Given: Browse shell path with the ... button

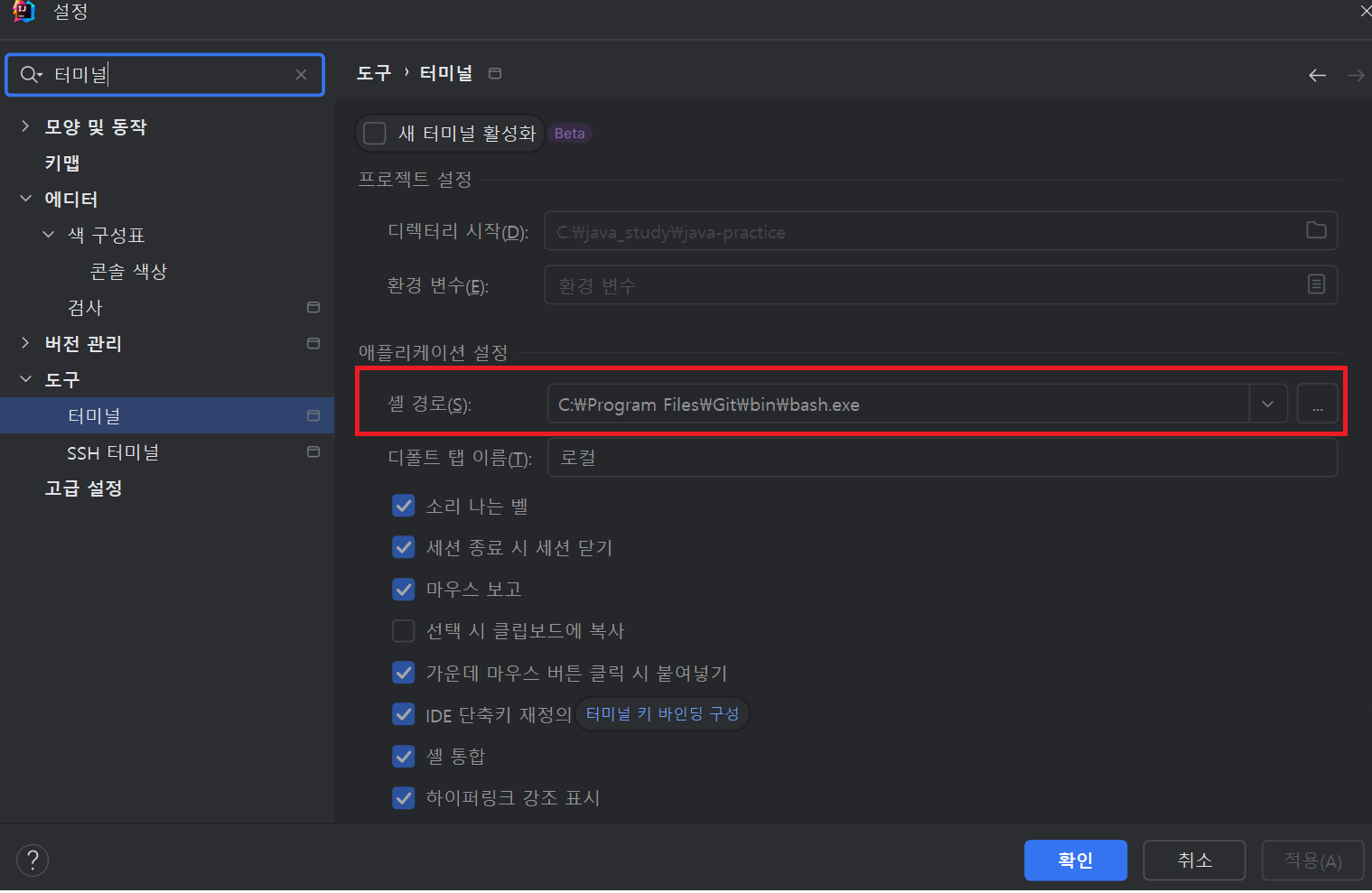Looking at the screenshot, I should (1317, 404).
